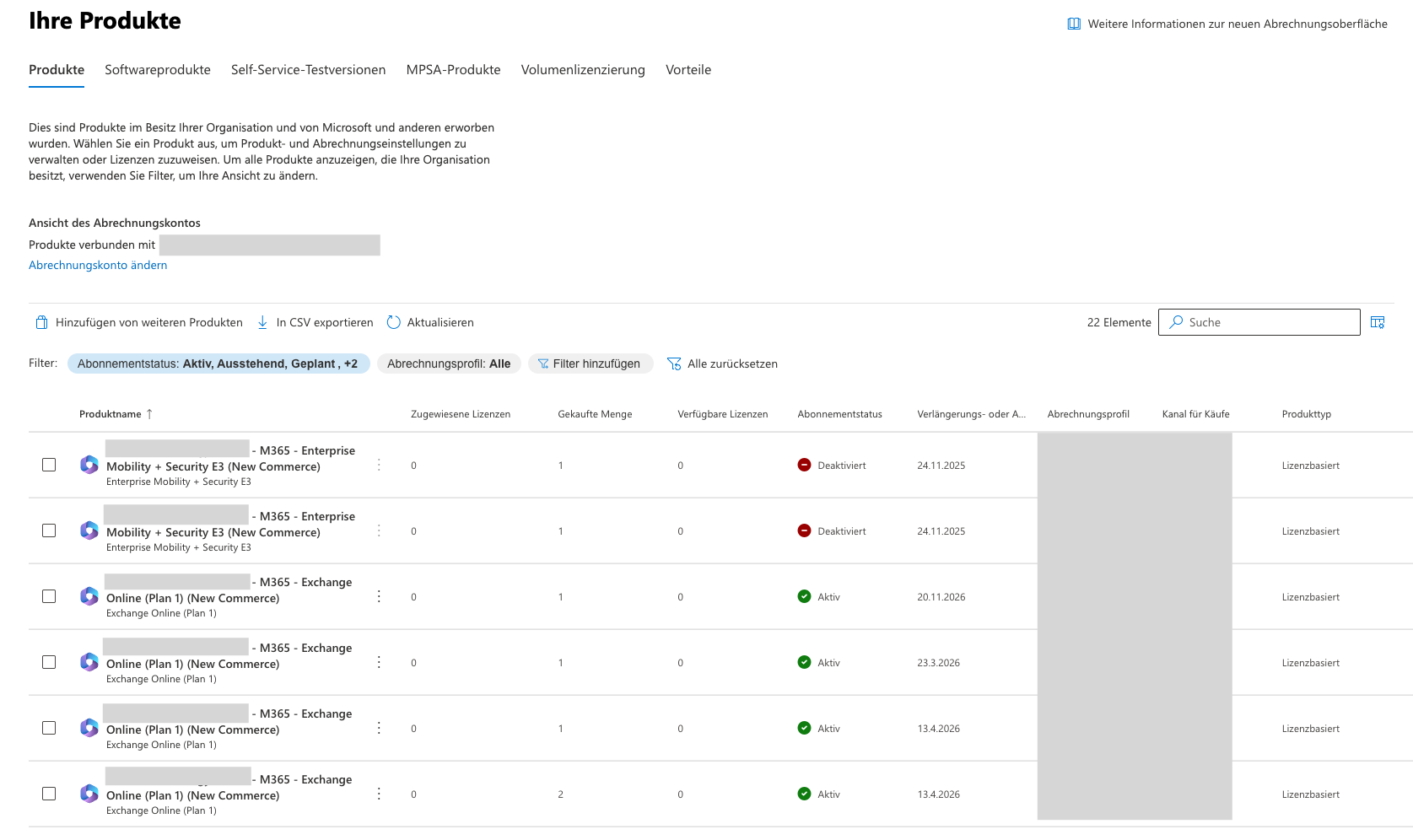
Task: Open the Abonnementstatus filter dropdown
Action: click(x=218, y=363)
